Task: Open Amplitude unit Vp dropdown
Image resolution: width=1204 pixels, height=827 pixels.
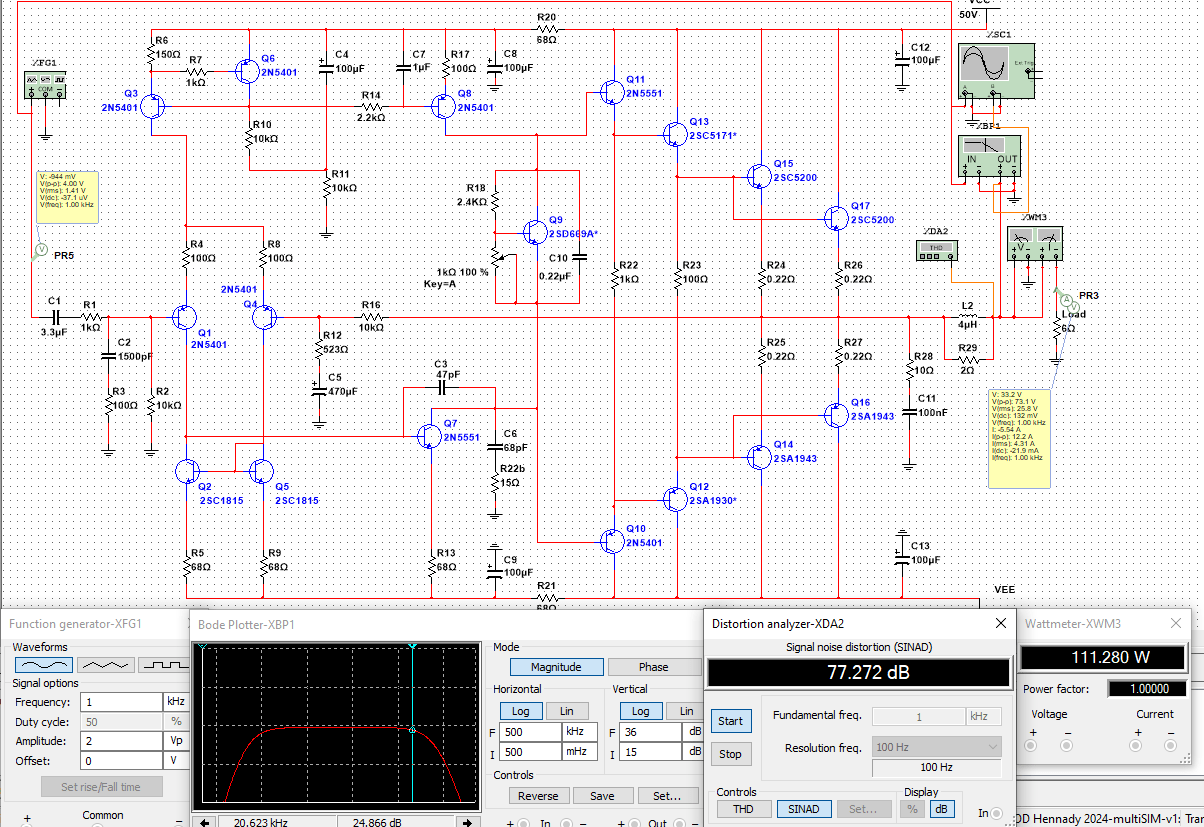Action: [175, 741]
